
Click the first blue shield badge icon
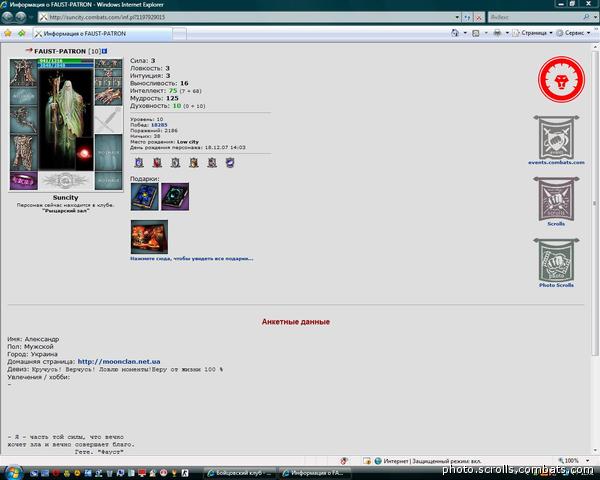click(x=139, y=163)
